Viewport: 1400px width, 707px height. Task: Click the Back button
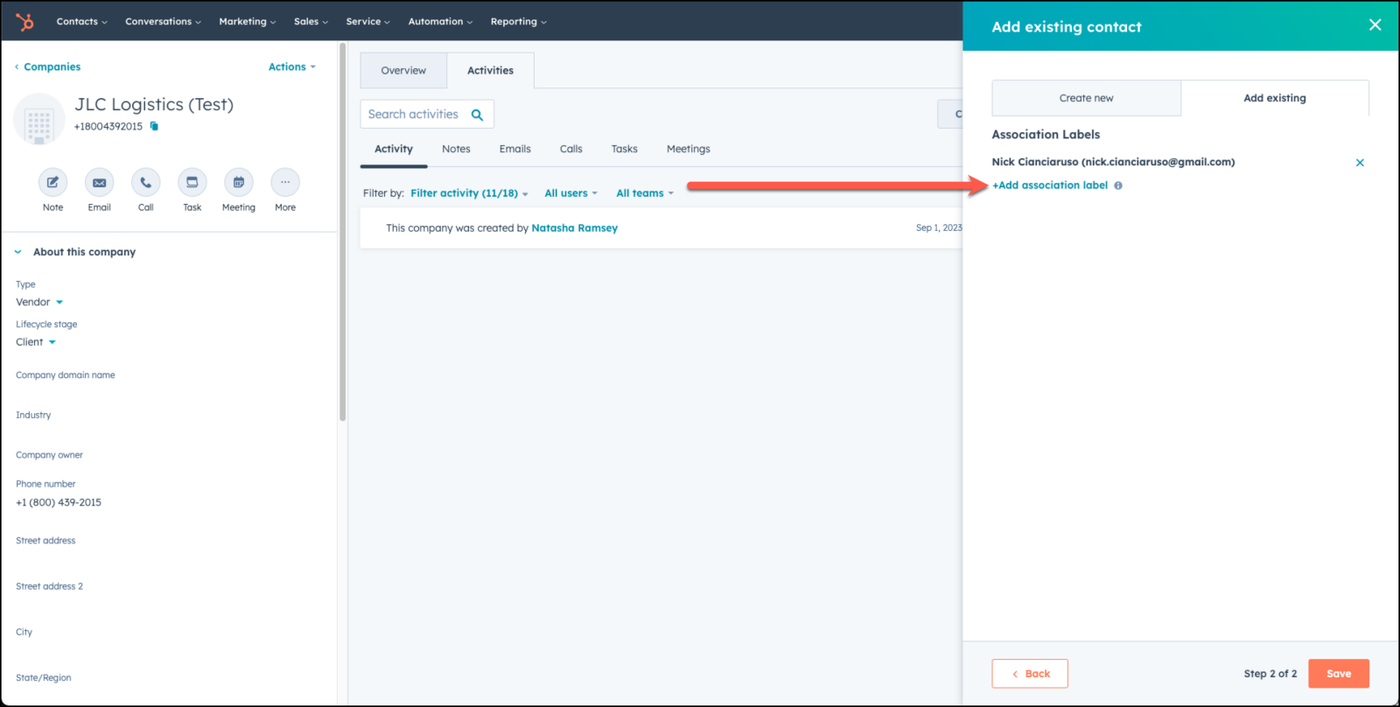(1030, 674)
